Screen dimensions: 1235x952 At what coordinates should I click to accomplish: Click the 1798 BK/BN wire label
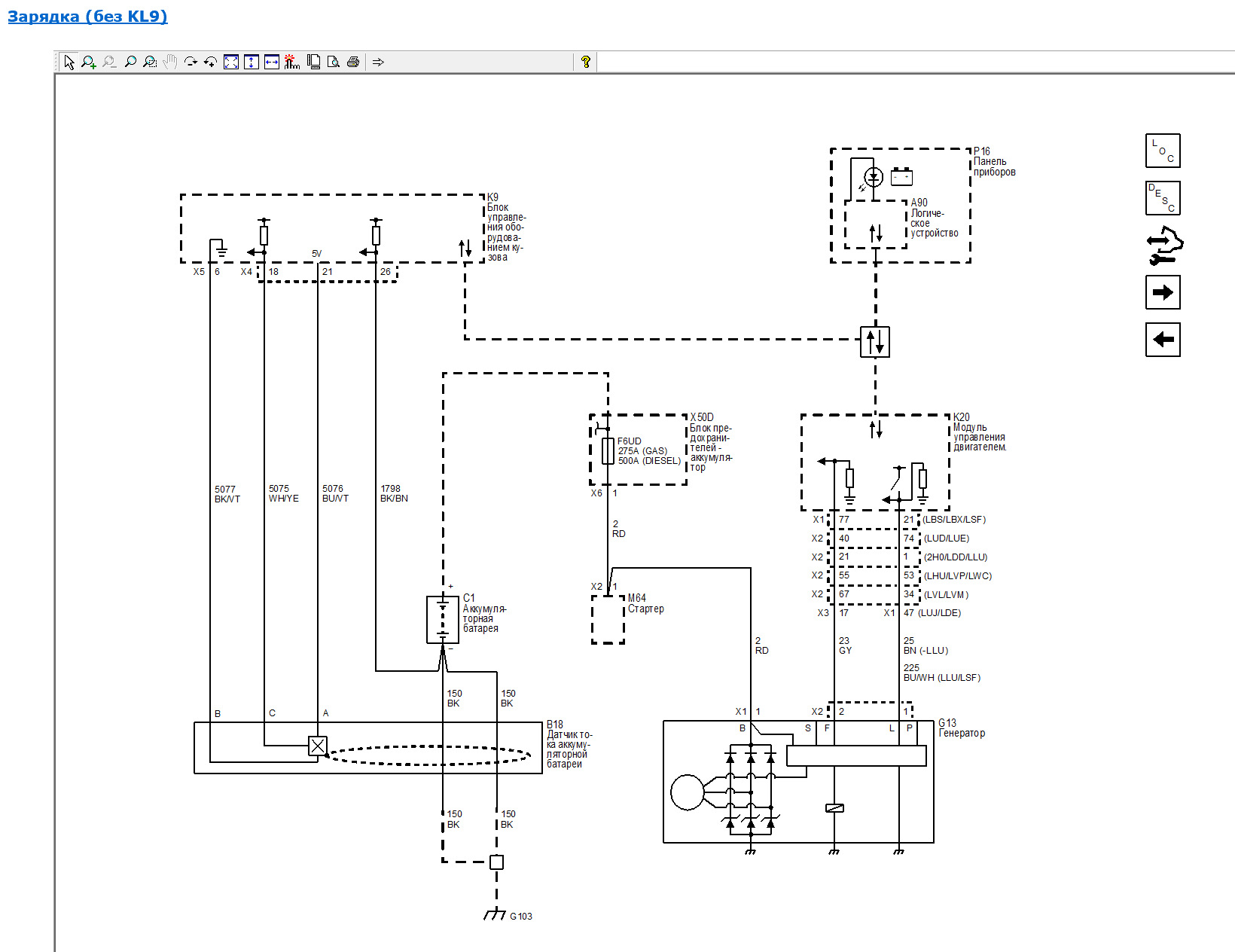pyautogui.click(x=394, y=493)
